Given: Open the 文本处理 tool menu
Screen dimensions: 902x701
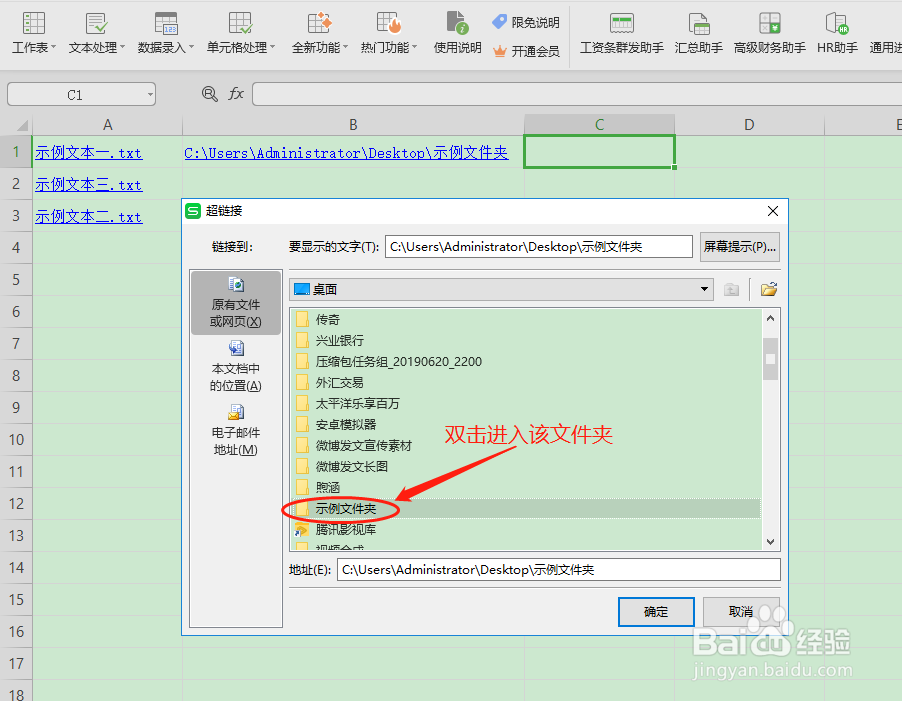Looking at the screenshot, I should point(97,33).
